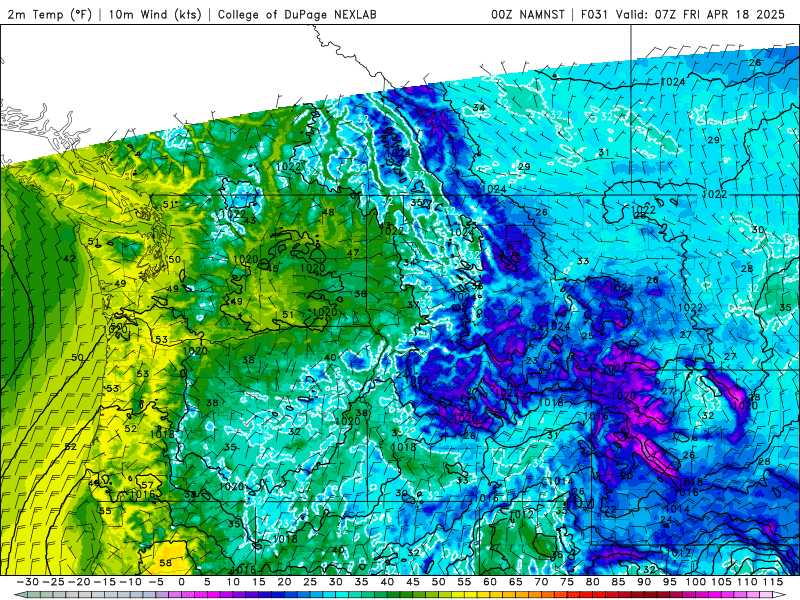Select the 100 label on the color scale
This screenshot has width=800, height=600.
point(695,582)
